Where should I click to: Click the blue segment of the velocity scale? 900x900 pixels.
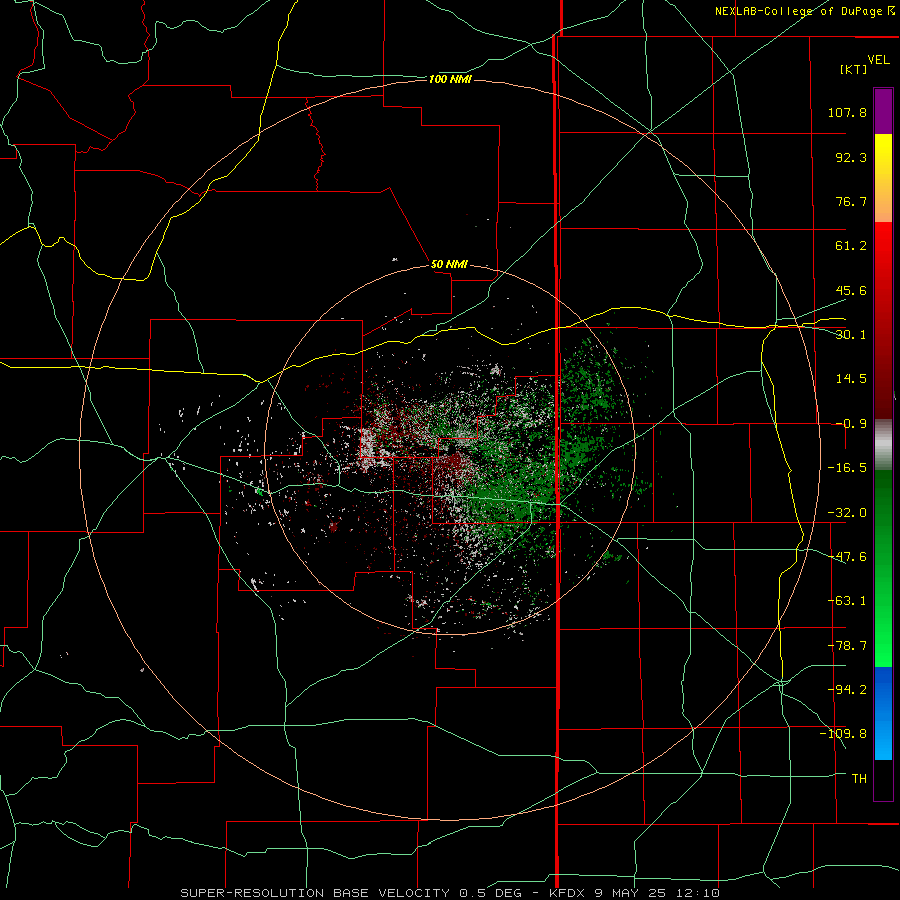[x=883, y=713]
